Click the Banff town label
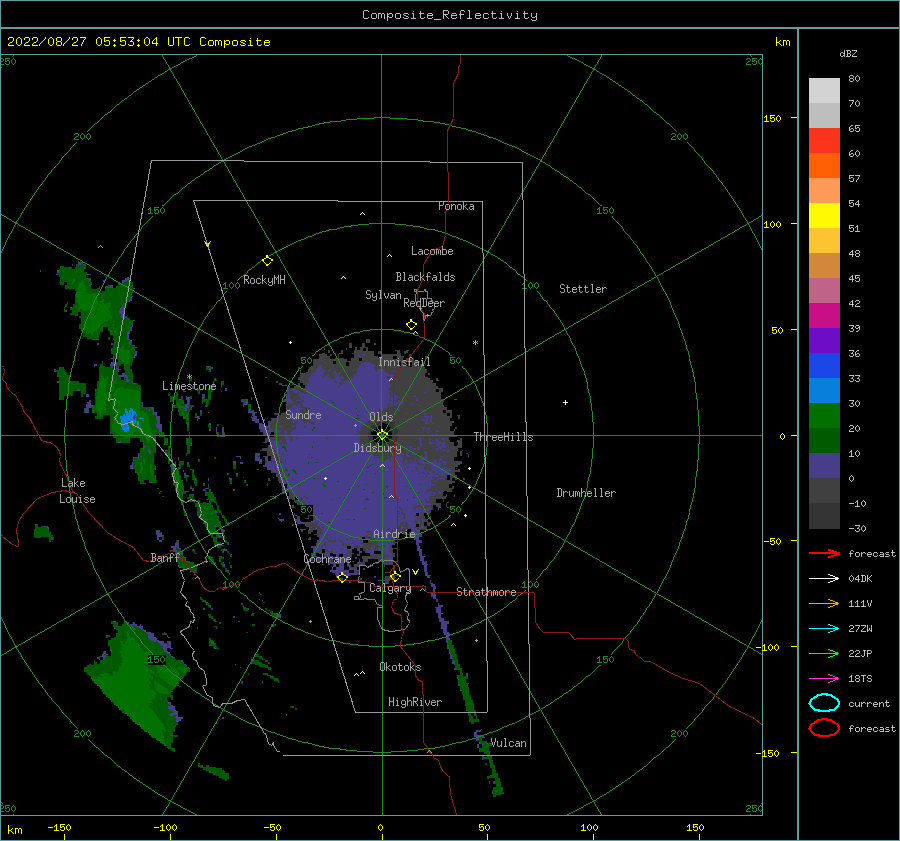The image size is (900, 841). pos(165,558)
